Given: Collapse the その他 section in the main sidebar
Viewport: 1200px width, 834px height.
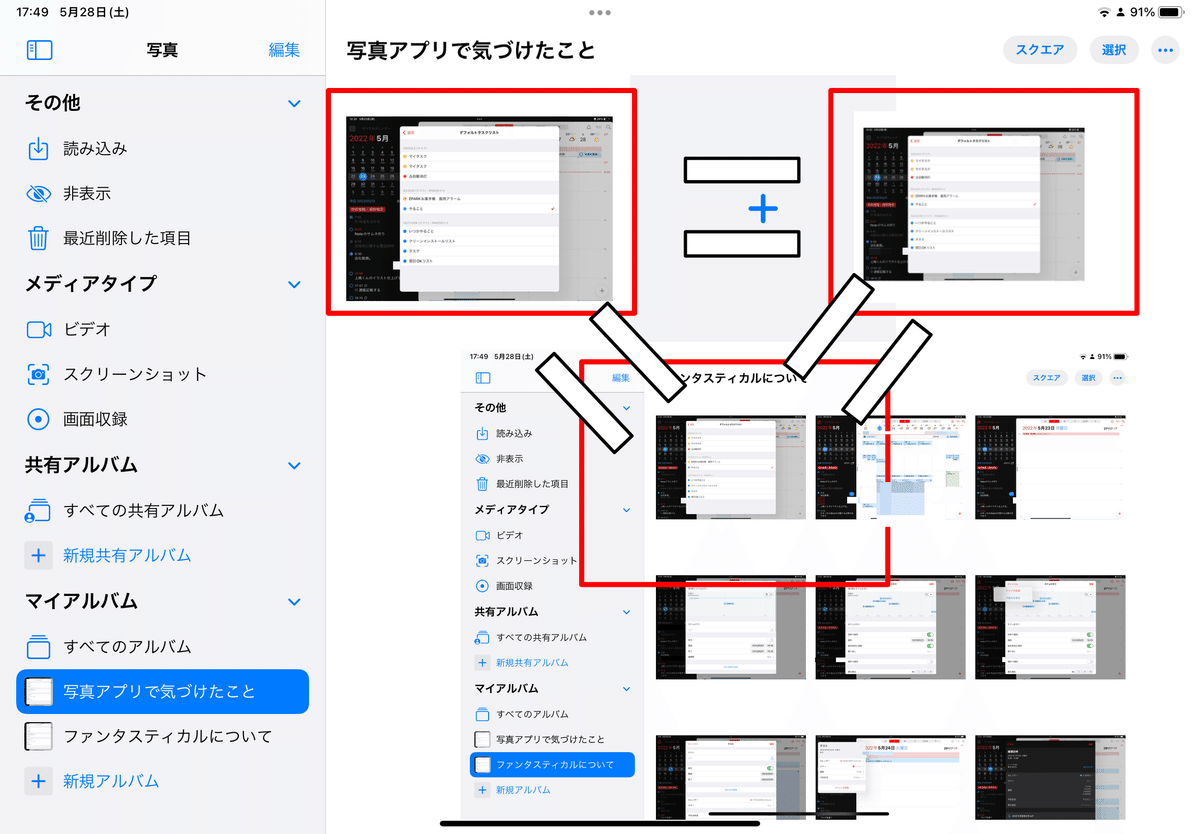Looking at the screenshot, I should tap(294, 103).
